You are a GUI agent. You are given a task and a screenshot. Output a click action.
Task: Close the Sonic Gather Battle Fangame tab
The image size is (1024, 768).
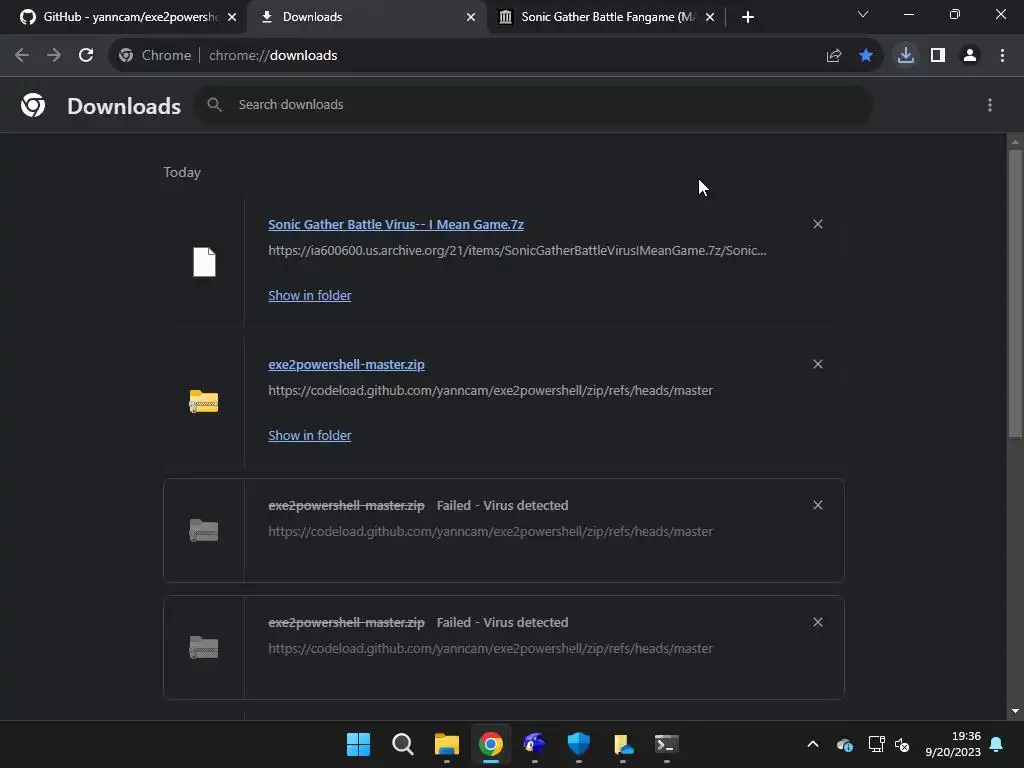(710, 17)
